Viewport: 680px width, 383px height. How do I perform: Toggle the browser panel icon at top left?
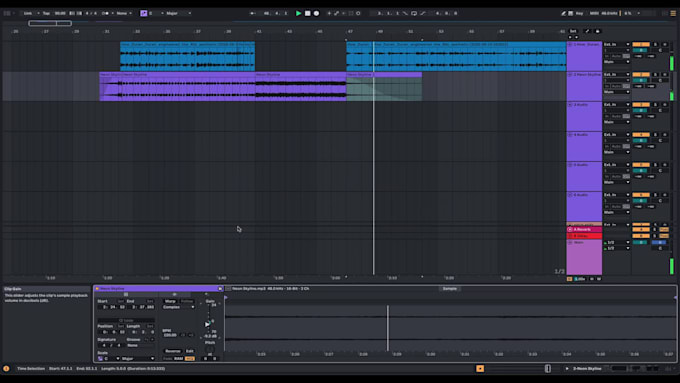[7, 13]
